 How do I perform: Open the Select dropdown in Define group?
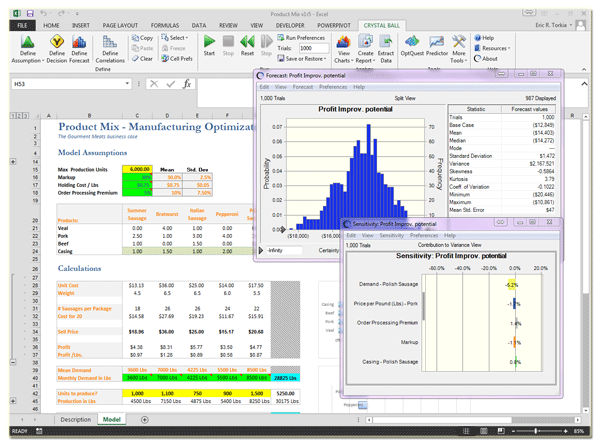tap(174, 38)
